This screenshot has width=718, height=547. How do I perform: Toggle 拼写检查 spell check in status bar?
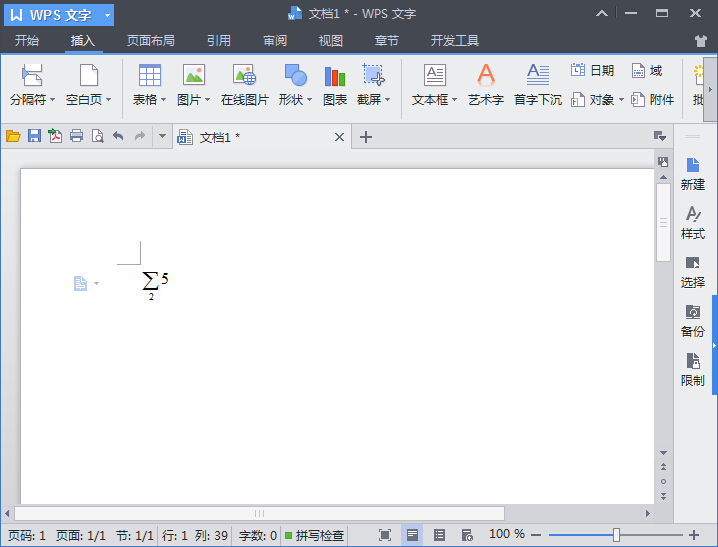(314, 535)
